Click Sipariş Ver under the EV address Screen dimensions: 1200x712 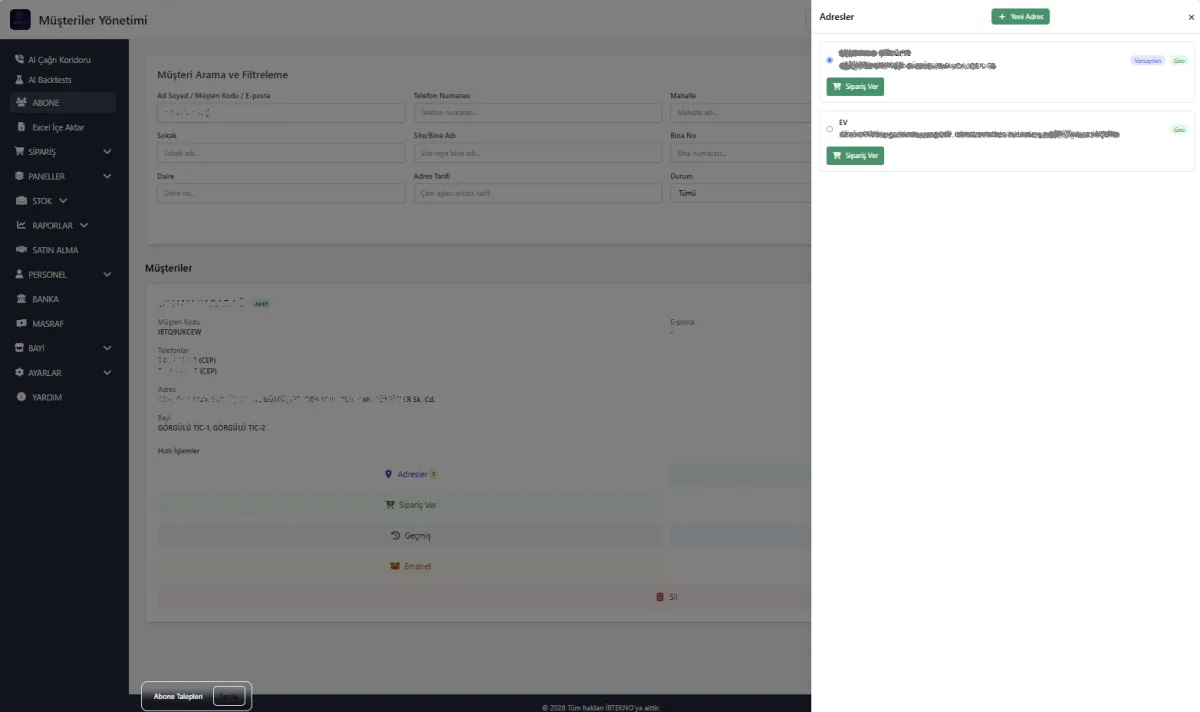pos(855,155)
